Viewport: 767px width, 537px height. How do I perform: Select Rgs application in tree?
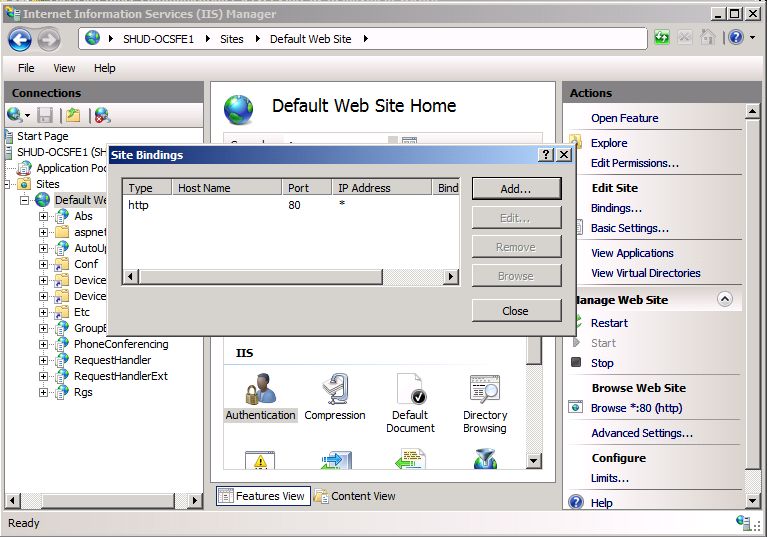click(83, 392)
